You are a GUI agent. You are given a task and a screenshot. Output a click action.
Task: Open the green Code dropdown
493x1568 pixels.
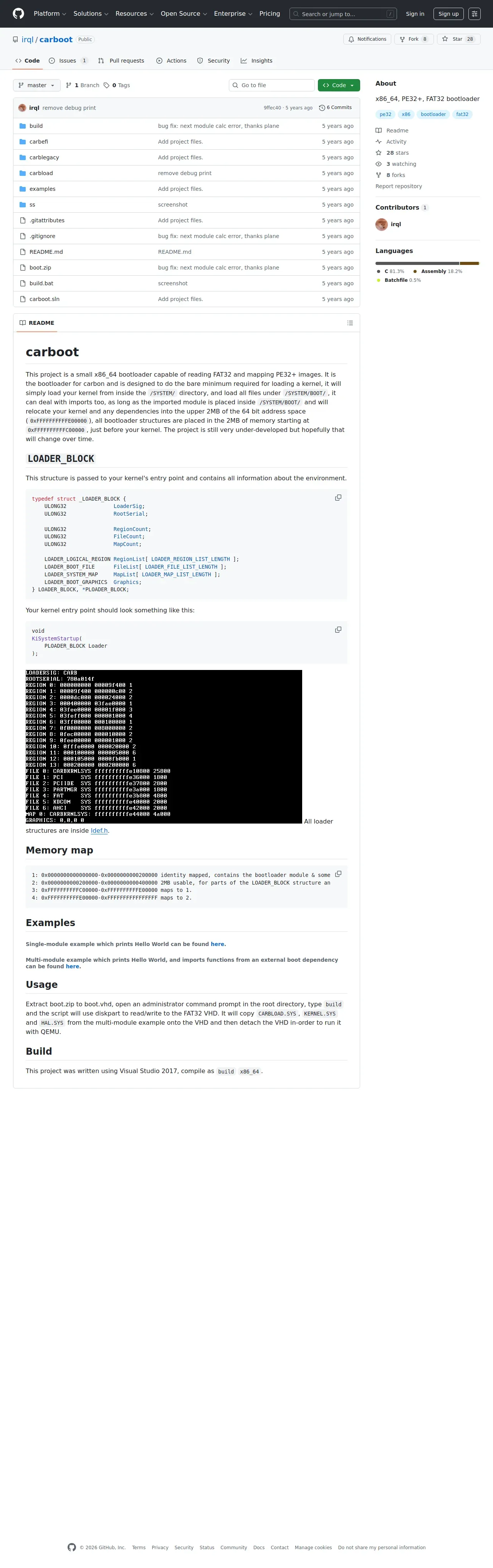(338, 85)
